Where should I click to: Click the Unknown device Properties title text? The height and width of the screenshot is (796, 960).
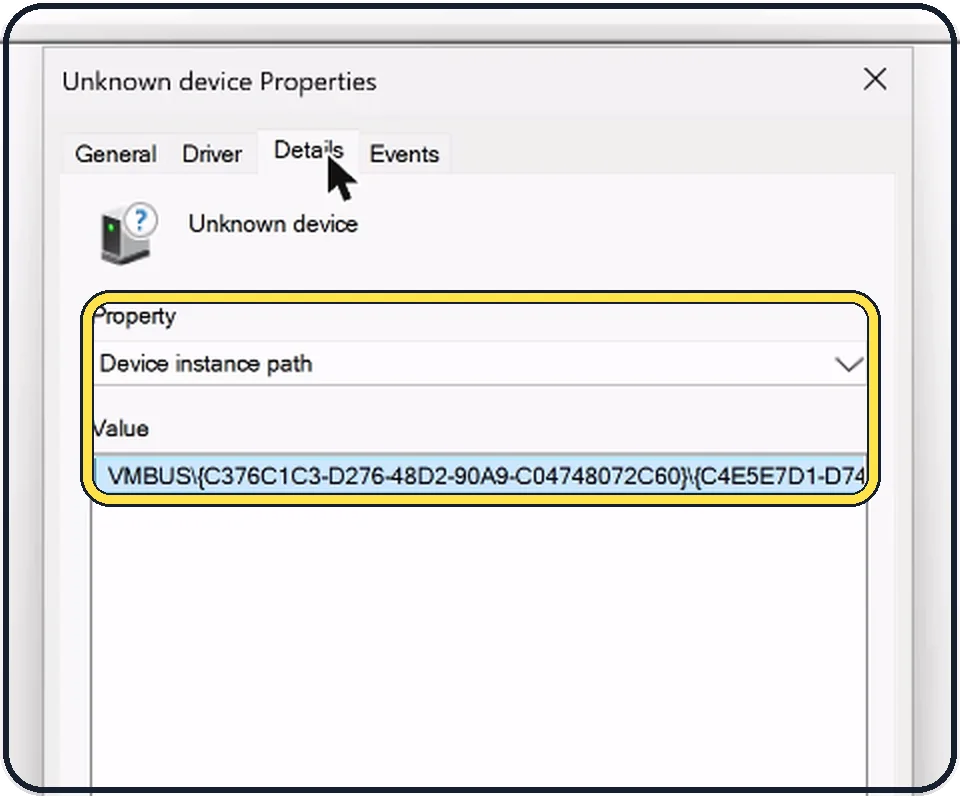point(219,81)
